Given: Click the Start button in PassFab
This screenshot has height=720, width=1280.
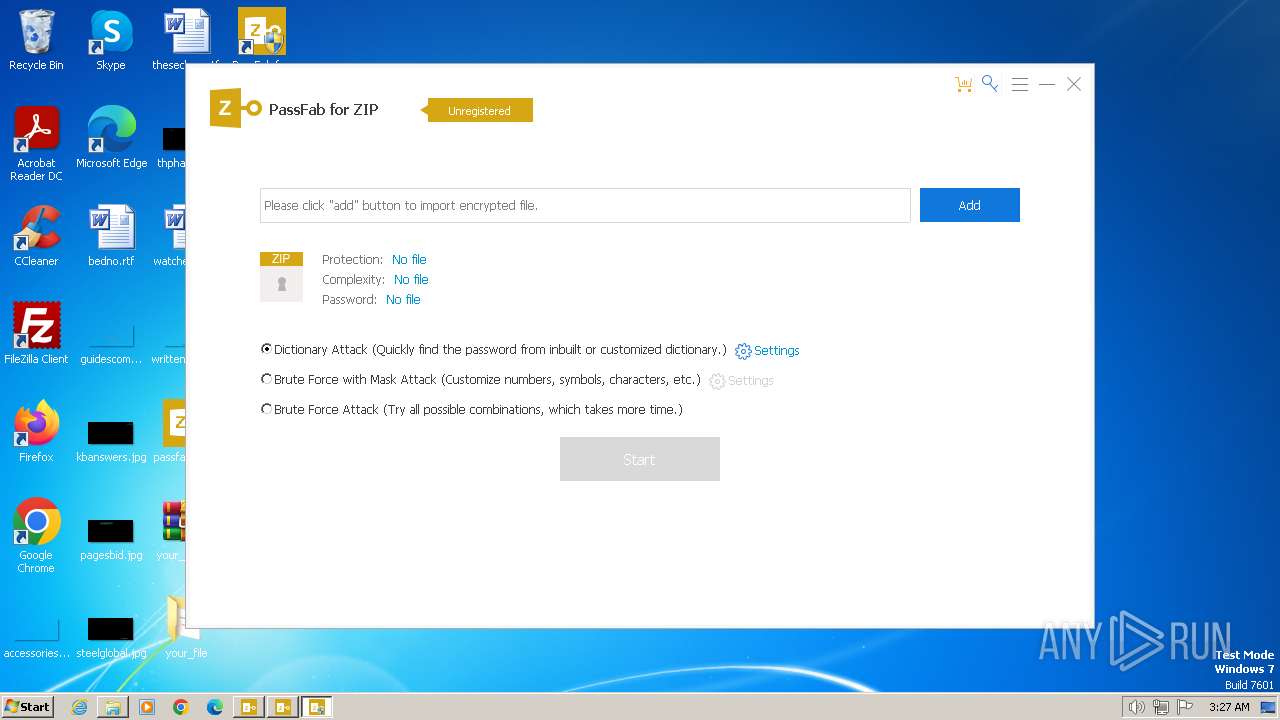Looking at the screenshot, I should coord(640,459).
